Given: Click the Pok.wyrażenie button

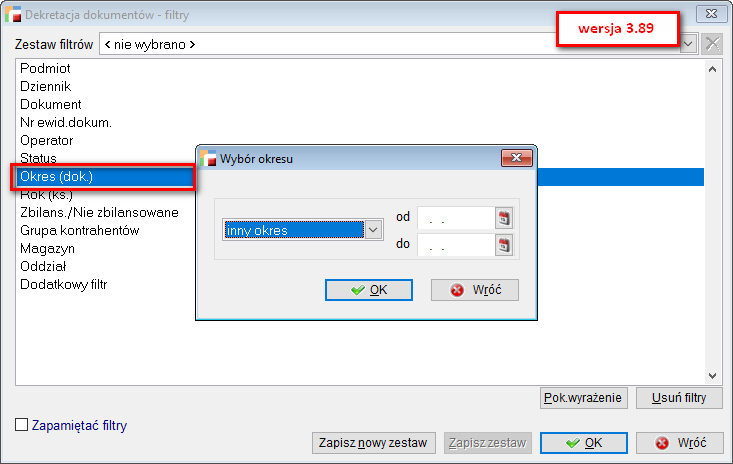Looking at the screenshot, I should coord(583,398).
